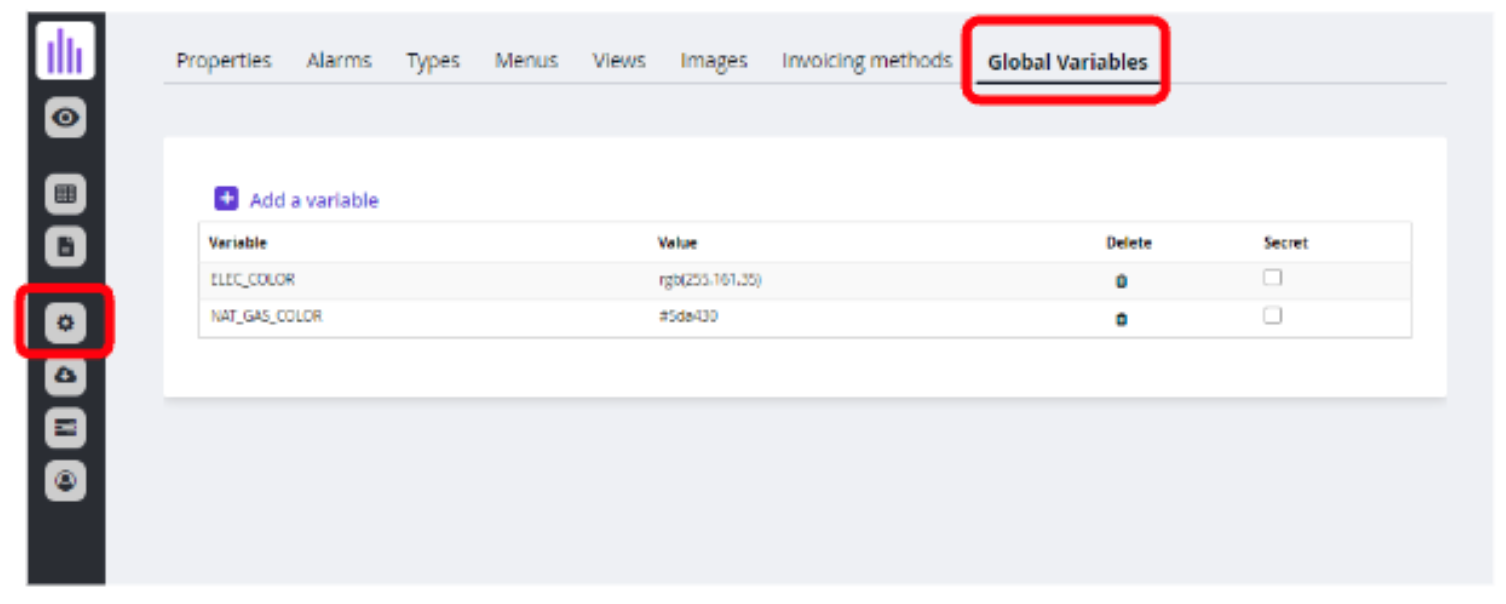
Task: Click the NAT_GAS_COLOR variable name
Action: 266,317
